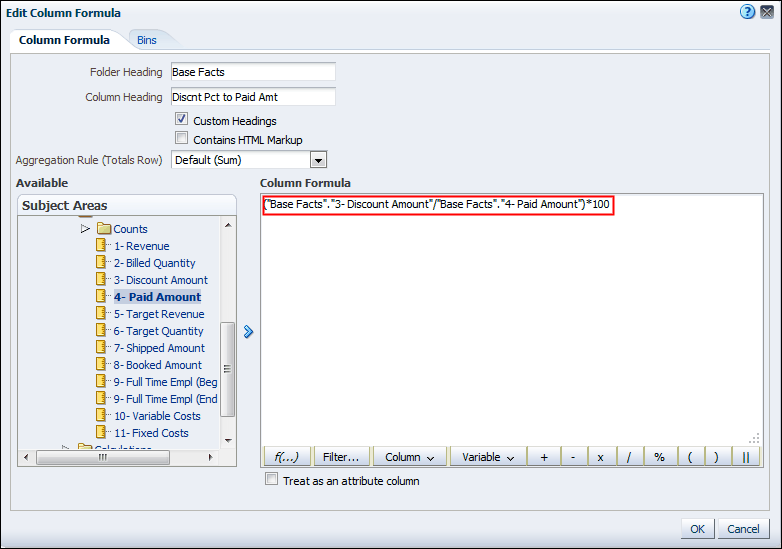
Task: Select 1- Revenue in Subject Areas
Action: click(x=142, y=246)
